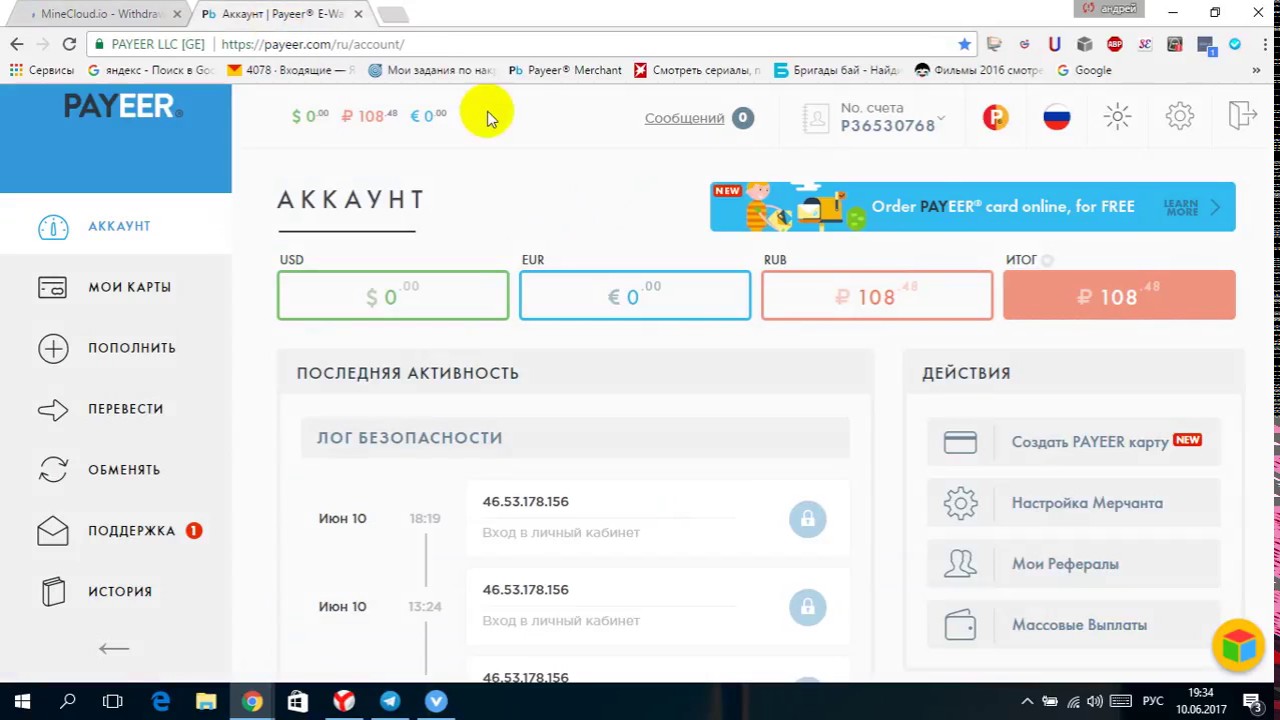Click the orange P ruble currency icon

click(x=995, y=117)
